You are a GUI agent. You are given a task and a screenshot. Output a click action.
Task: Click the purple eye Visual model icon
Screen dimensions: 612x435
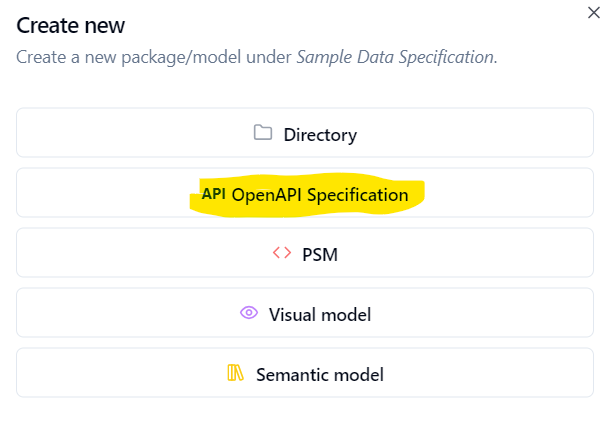250,313
